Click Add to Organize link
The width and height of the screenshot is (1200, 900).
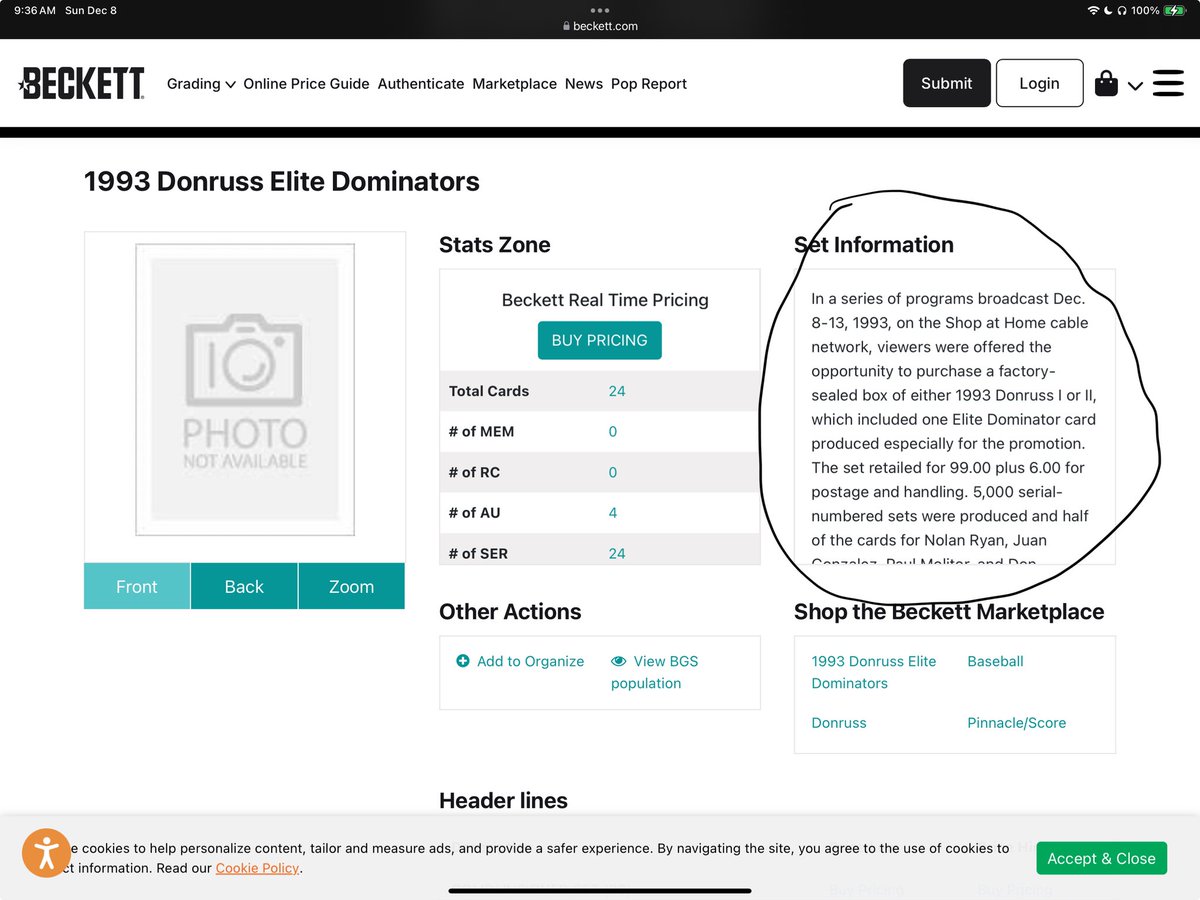[x=530, y=661]
